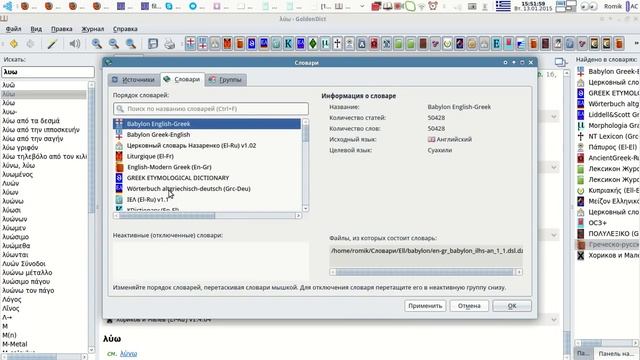Select ΙΕΛ (El-Ru) v1.1 row
The height and width of the screenshot is (360, 640).
click(207, 200)
